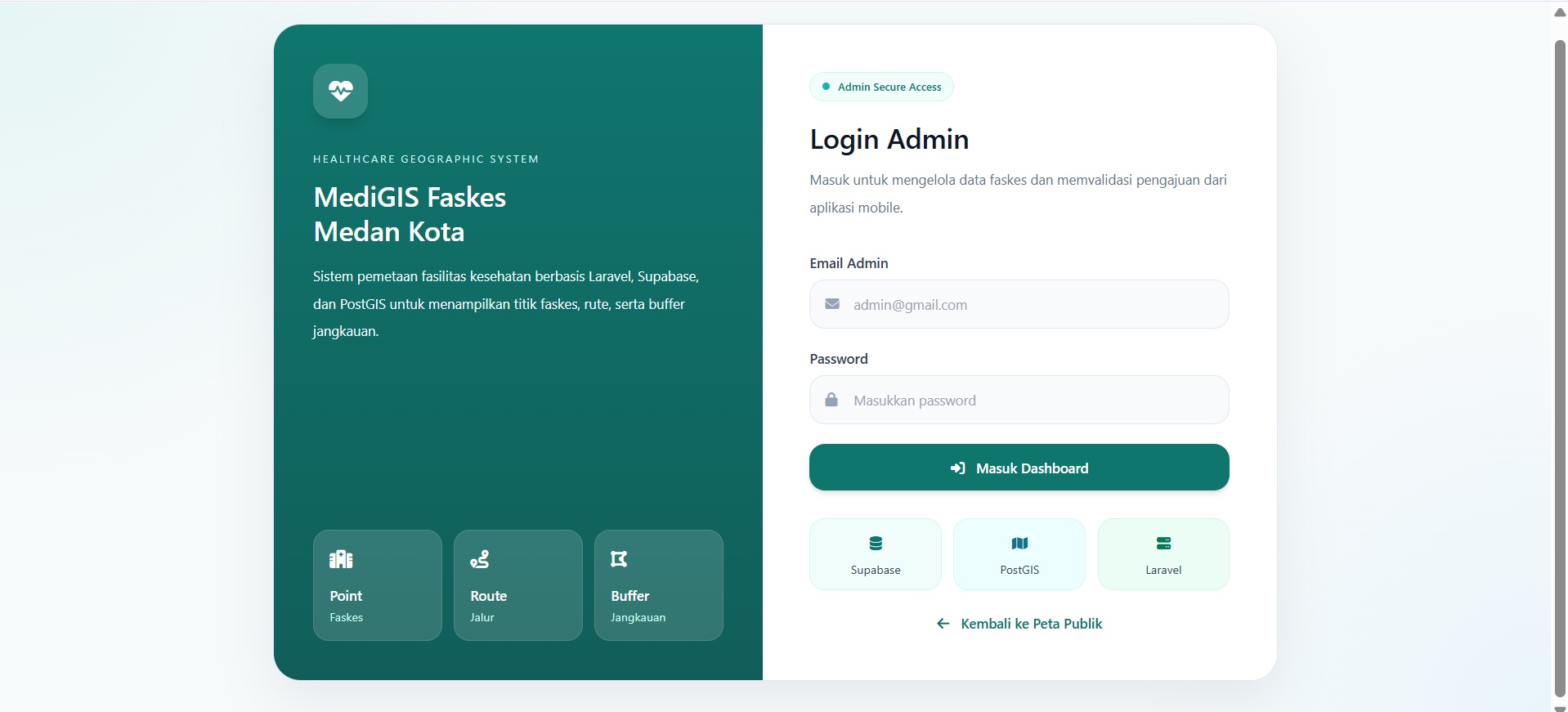
Task: Click the Route Jalur card title
Action: click(x=488, y=596)
